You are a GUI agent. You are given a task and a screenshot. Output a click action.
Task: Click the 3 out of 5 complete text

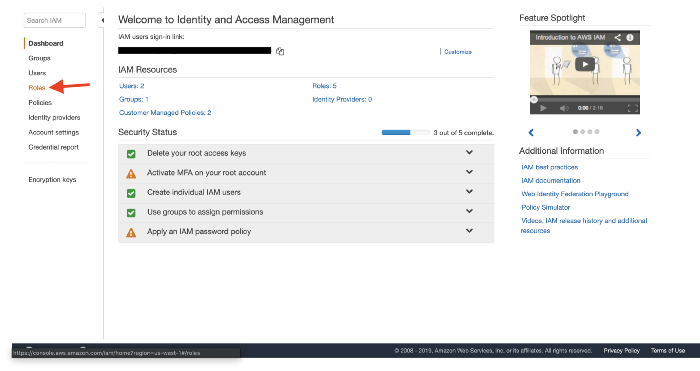pos(463,133)
